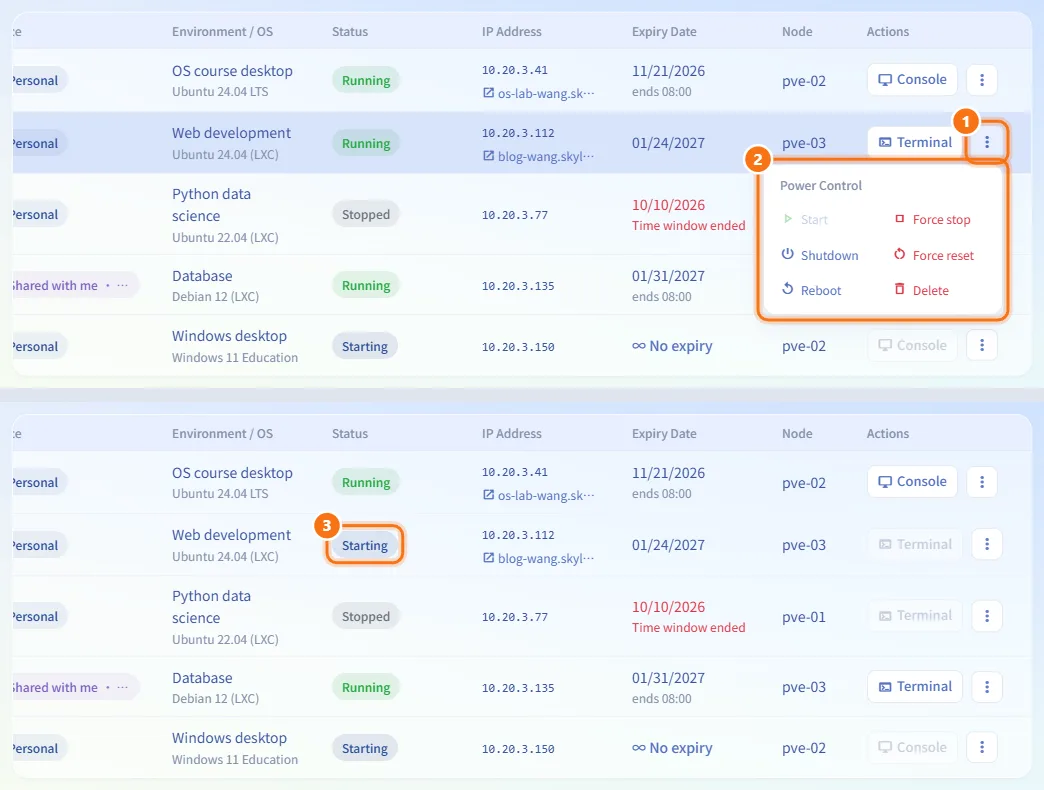
Task: Open the os-lab-wang link in the upper table
Action: 539,93
